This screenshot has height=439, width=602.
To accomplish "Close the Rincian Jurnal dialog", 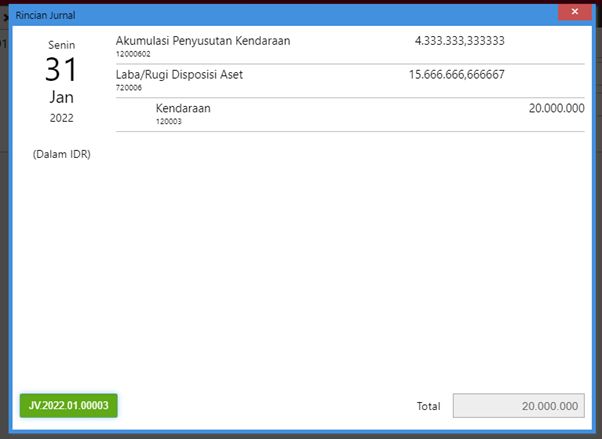I will (574, 13).
